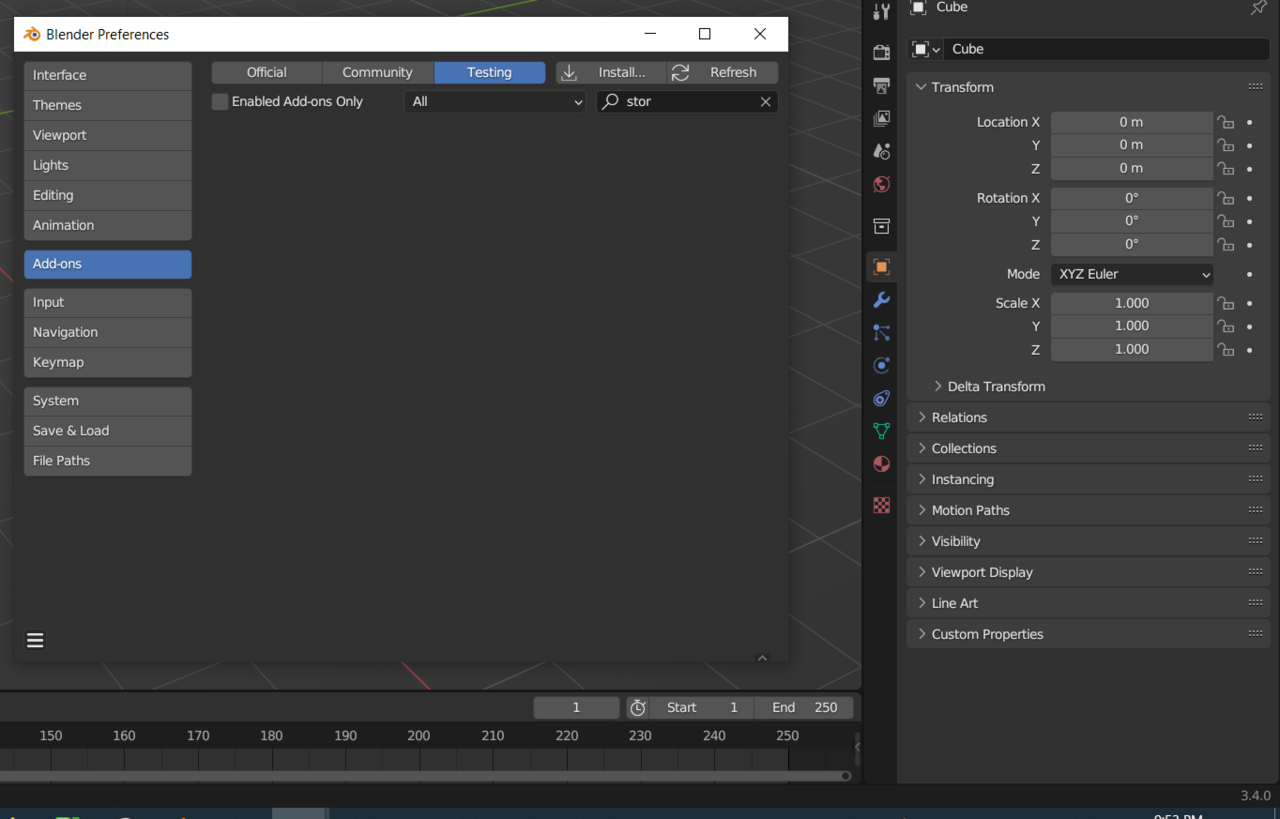1280x819 pixels.
Task: Toggle the lock for Scale X
Action: (1225, 303)
